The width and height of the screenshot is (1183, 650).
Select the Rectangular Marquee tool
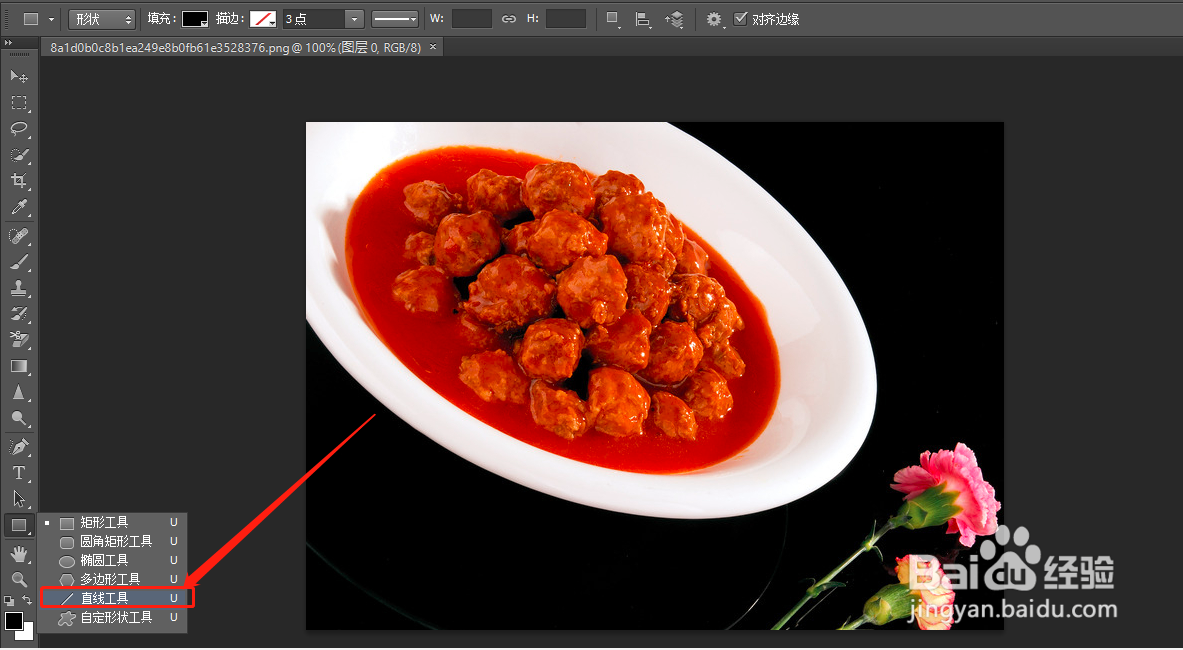pos(19,103)
